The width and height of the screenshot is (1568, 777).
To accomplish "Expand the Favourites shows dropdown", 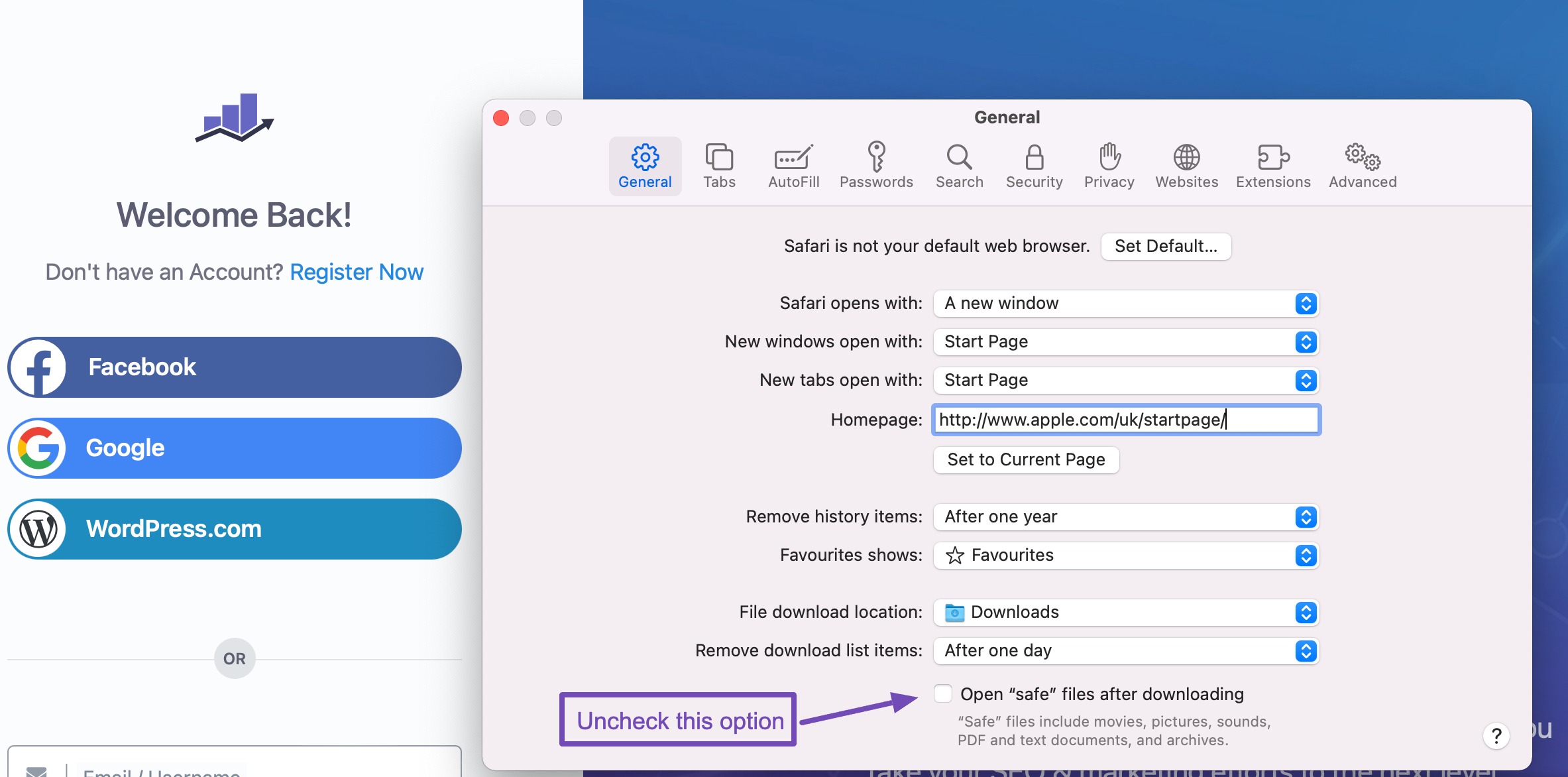I will [1126, 556].
